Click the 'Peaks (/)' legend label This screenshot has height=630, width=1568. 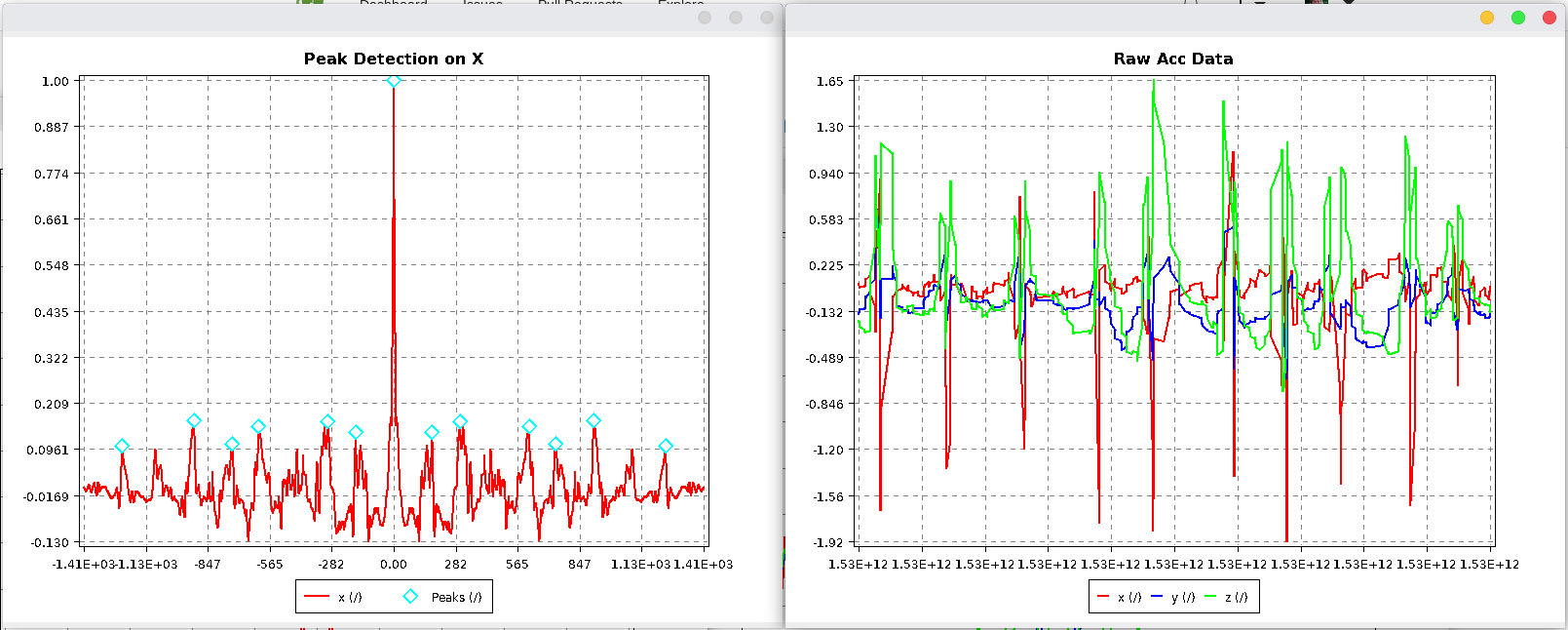pos(456,597)
